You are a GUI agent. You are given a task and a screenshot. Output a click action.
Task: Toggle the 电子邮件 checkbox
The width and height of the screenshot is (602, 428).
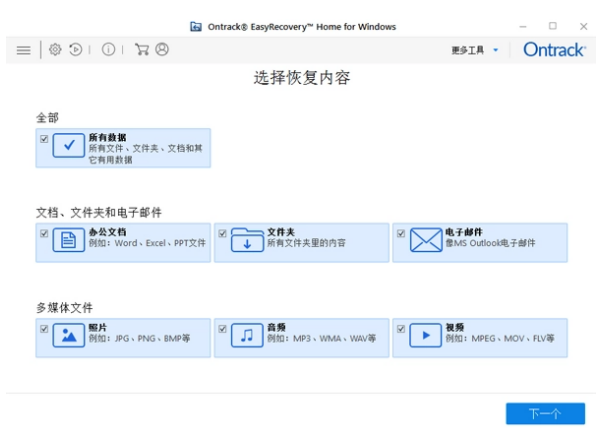click(x=401, y=234)
